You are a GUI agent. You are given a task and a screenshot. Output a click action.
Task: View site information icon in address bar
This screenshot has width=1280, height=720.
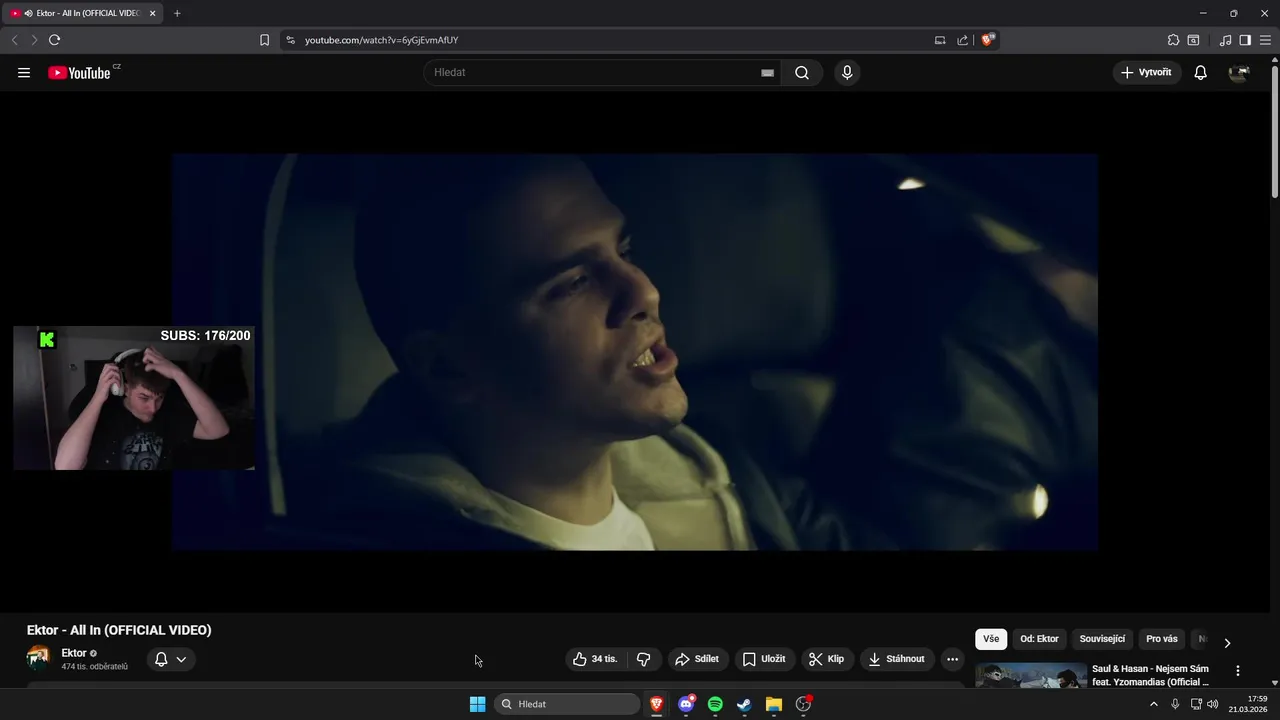tap(291, 40)
